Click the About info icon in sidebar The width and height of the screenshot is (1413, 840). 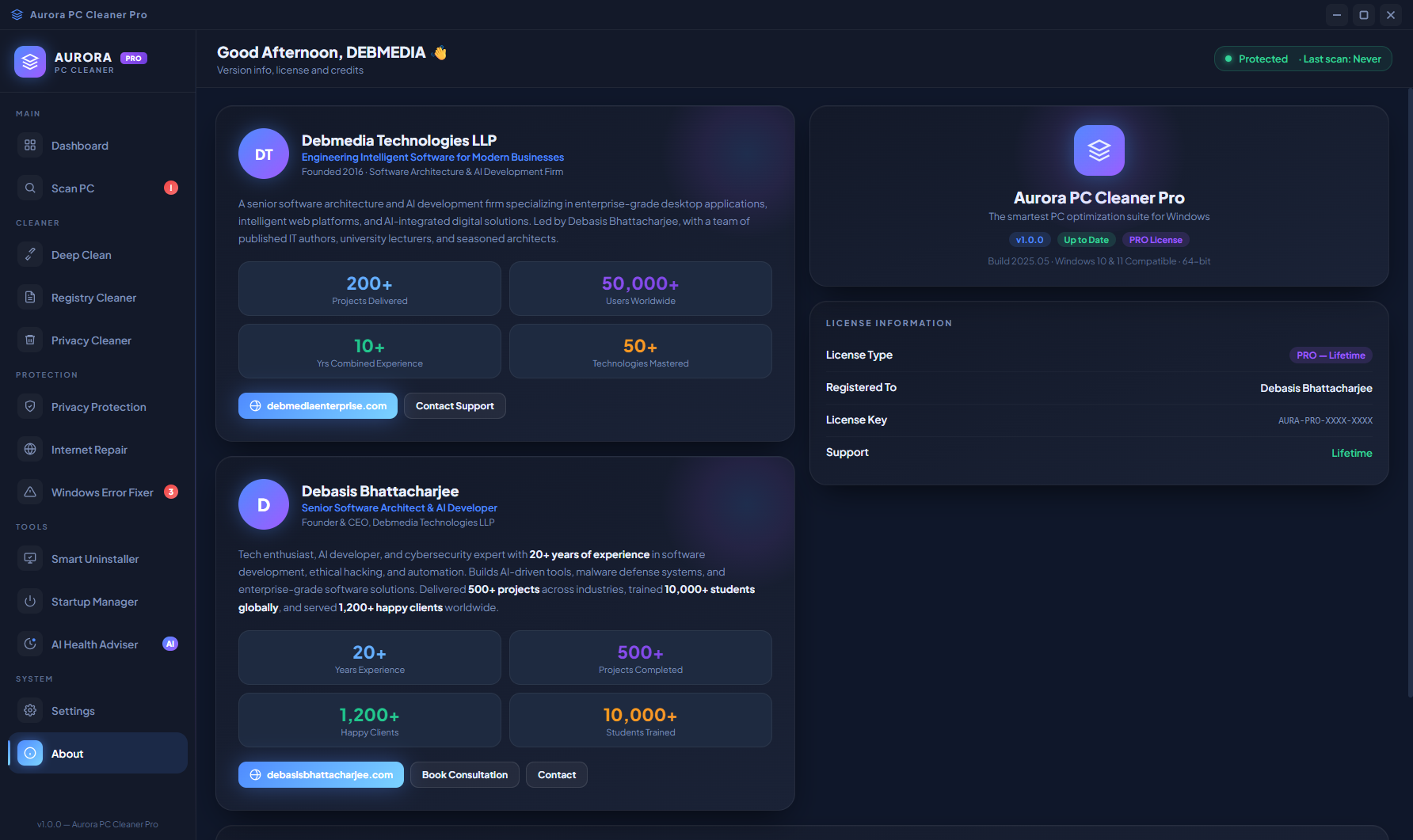tap(30, 753)
